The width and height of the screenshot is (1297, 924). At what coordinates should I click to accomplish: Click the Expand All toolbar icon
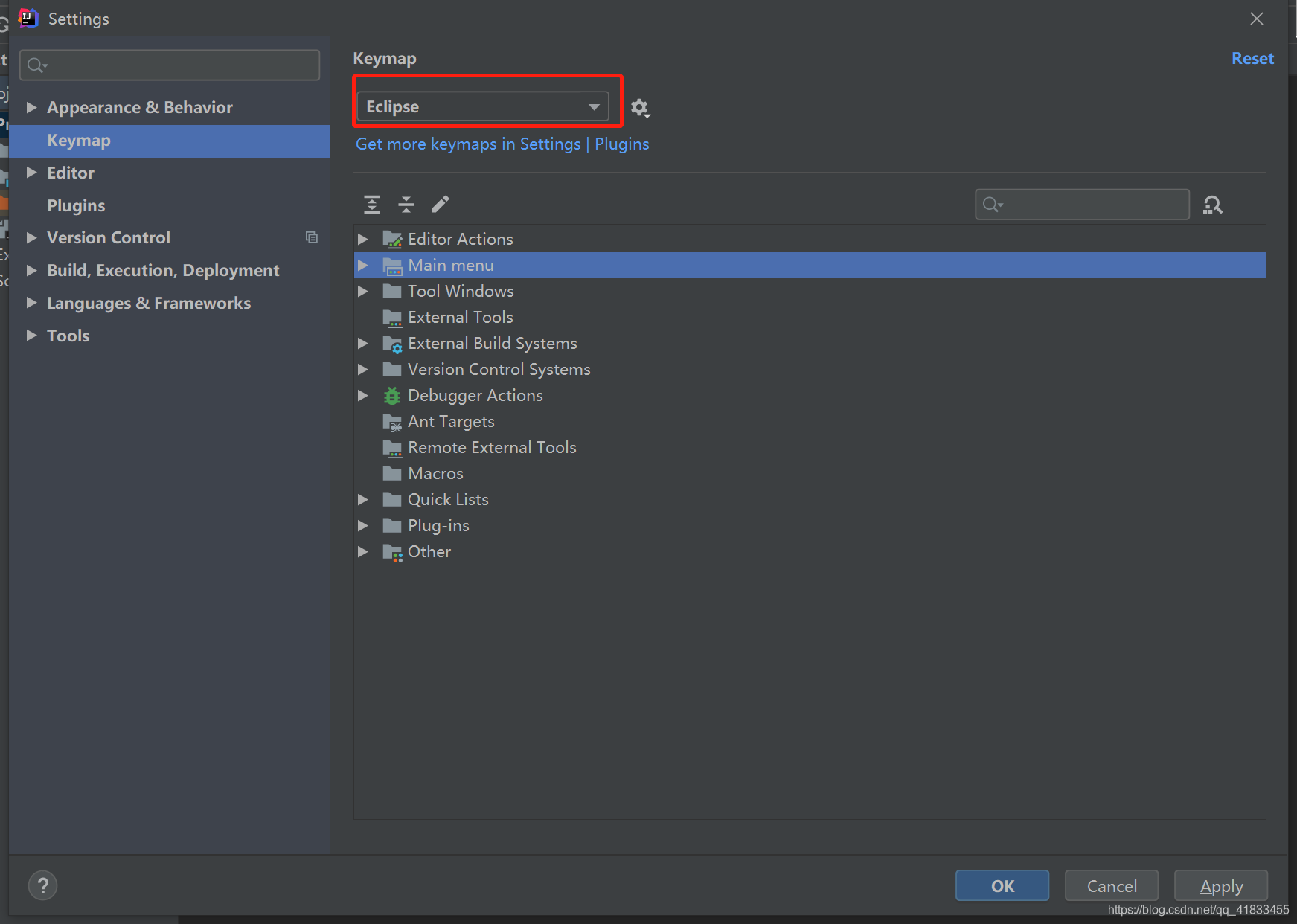[x=372, y=204]
